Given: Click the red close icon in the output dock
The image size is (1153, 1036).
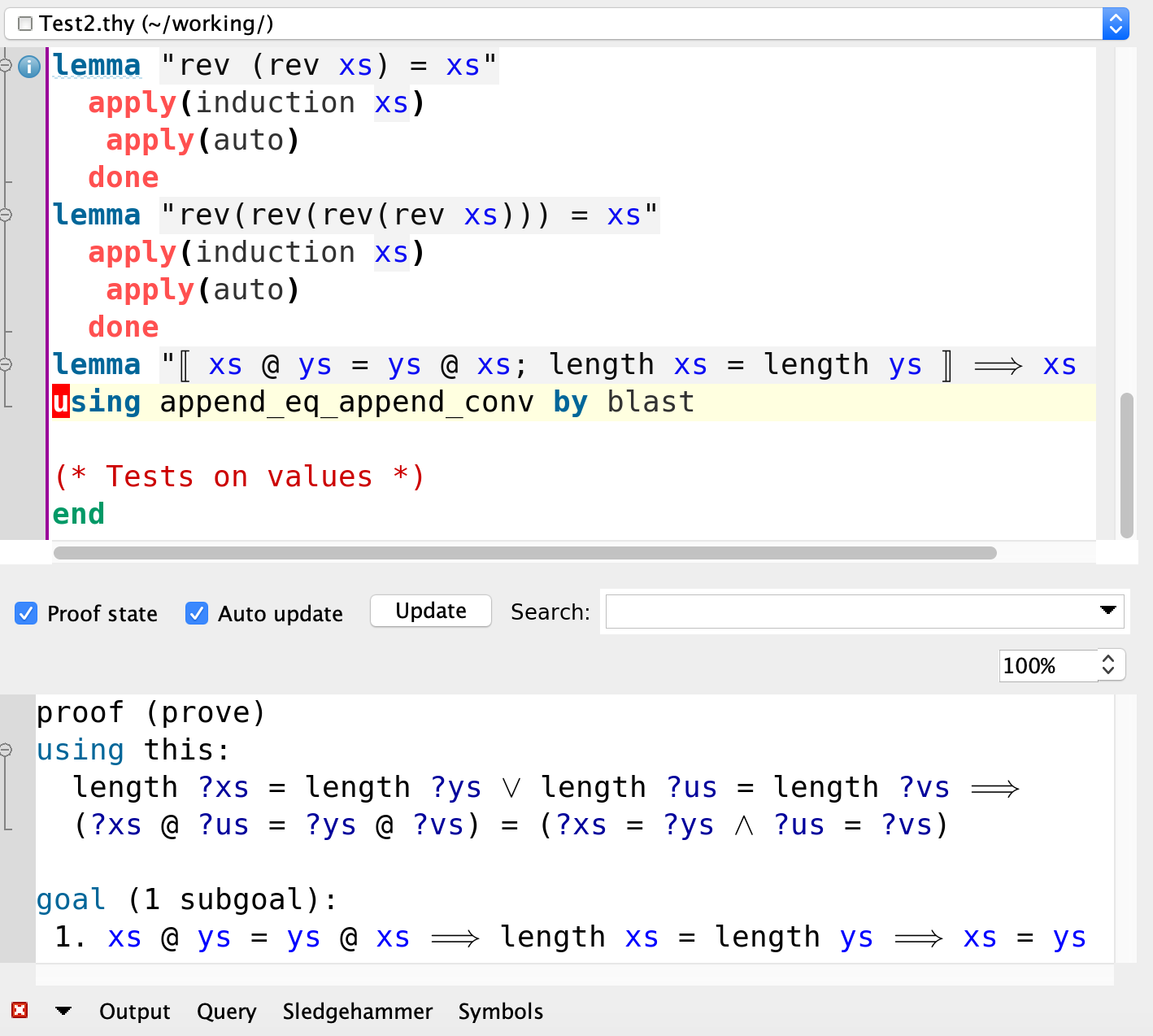Looking at the screenshot, I should (19, 1010).
